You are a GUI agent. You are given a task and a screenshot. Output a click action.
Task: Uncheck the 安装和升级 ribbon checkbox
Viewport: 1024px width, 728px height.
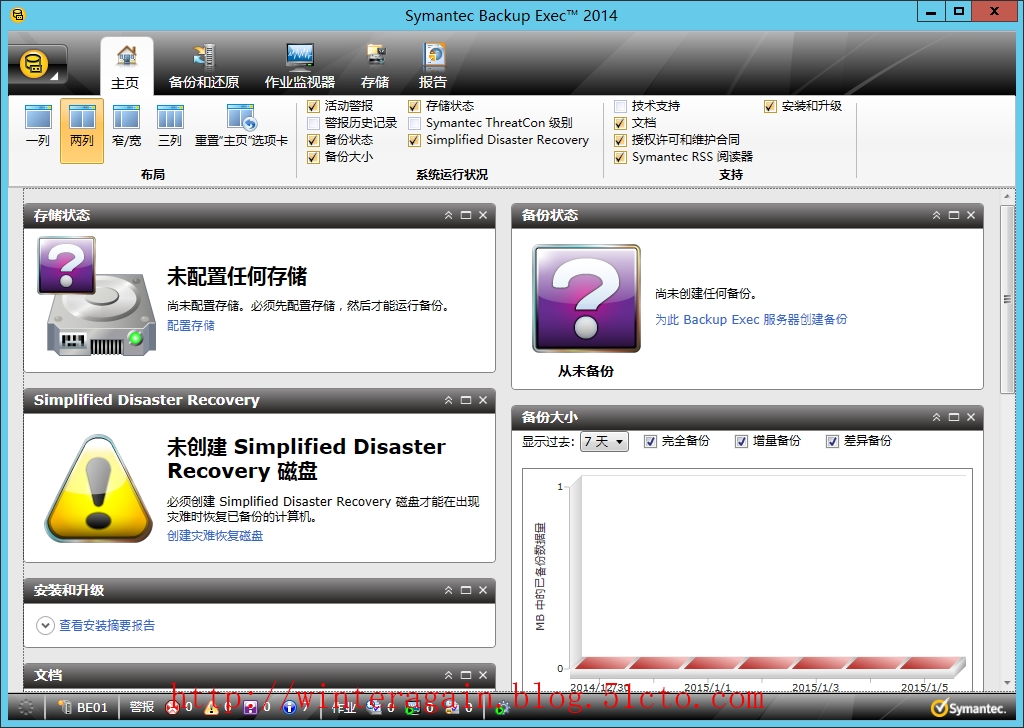(x=770, y=106)
